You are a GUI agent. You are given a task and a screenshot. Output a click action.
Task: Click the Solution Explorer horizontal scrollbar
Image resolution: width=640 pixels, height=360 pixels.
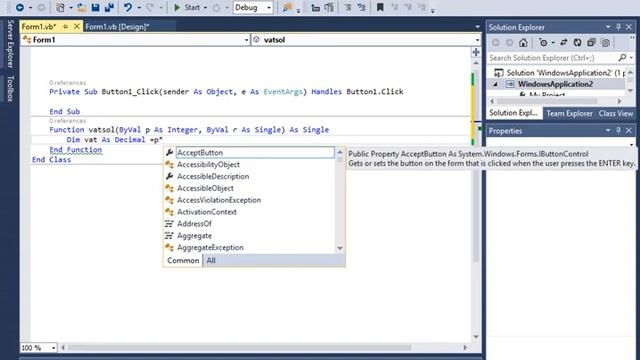[548, 101]
